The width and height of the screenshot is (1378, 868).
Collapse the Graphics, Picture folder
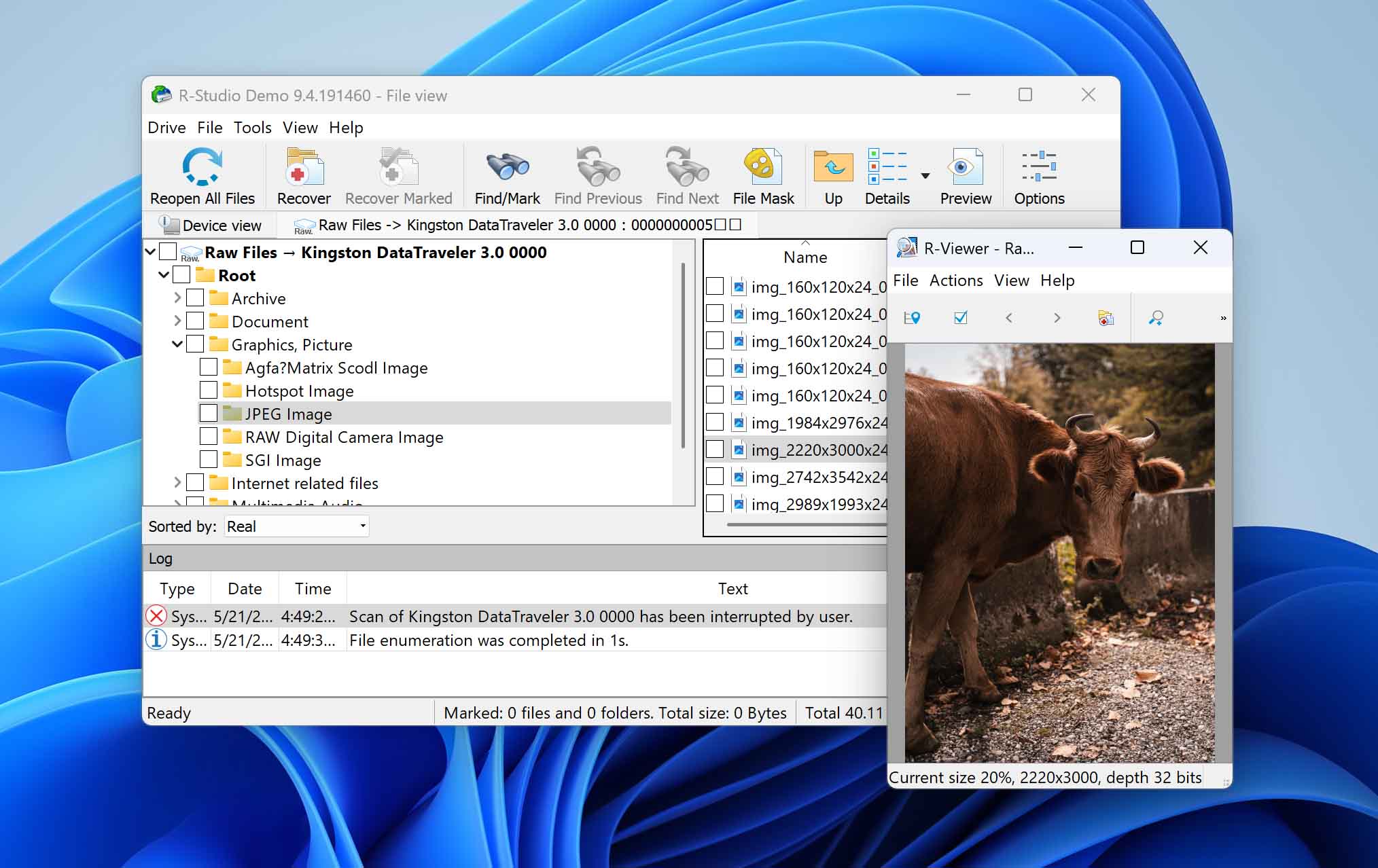(x=177, y=344)
